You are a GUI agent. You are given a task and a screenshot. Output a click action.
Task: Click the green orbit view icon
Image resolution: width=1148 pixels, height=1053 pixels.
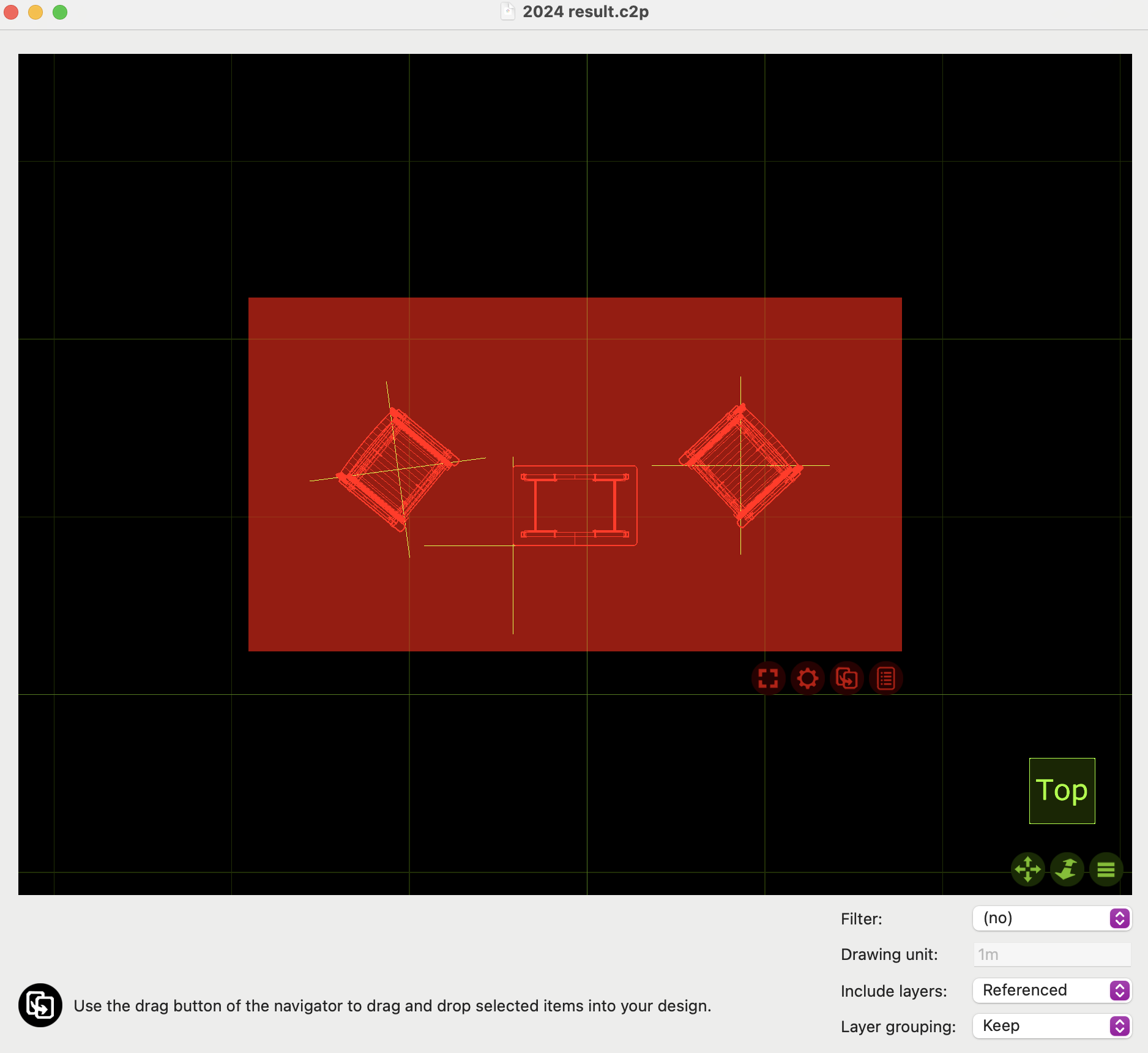coord(1067,869)
